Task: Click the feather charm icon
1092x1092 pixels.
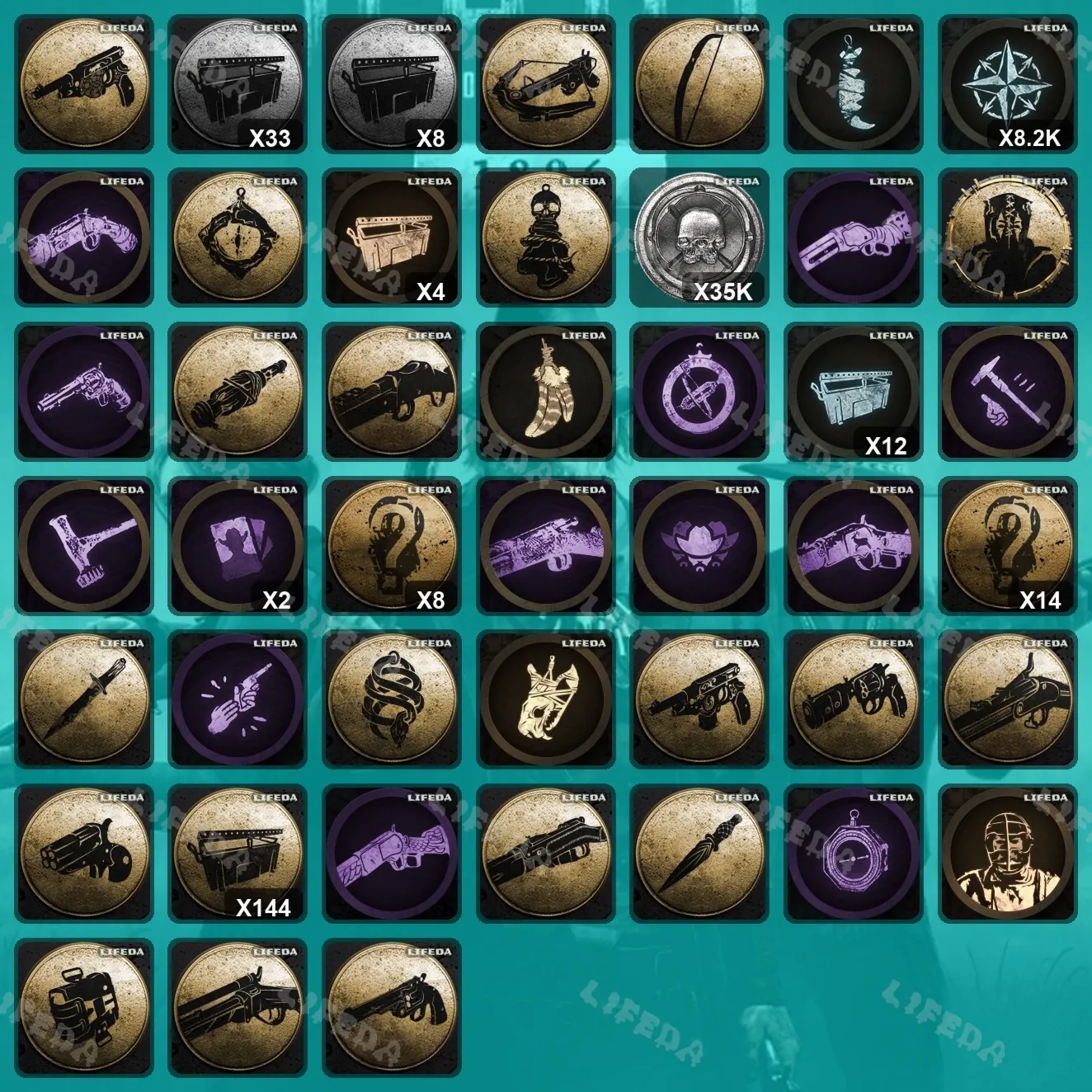Action: (546, 392)
